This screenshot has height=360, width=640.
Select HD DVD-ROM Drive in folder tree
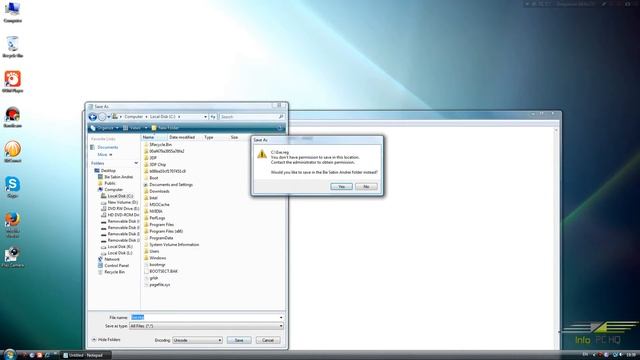point(120,215)
